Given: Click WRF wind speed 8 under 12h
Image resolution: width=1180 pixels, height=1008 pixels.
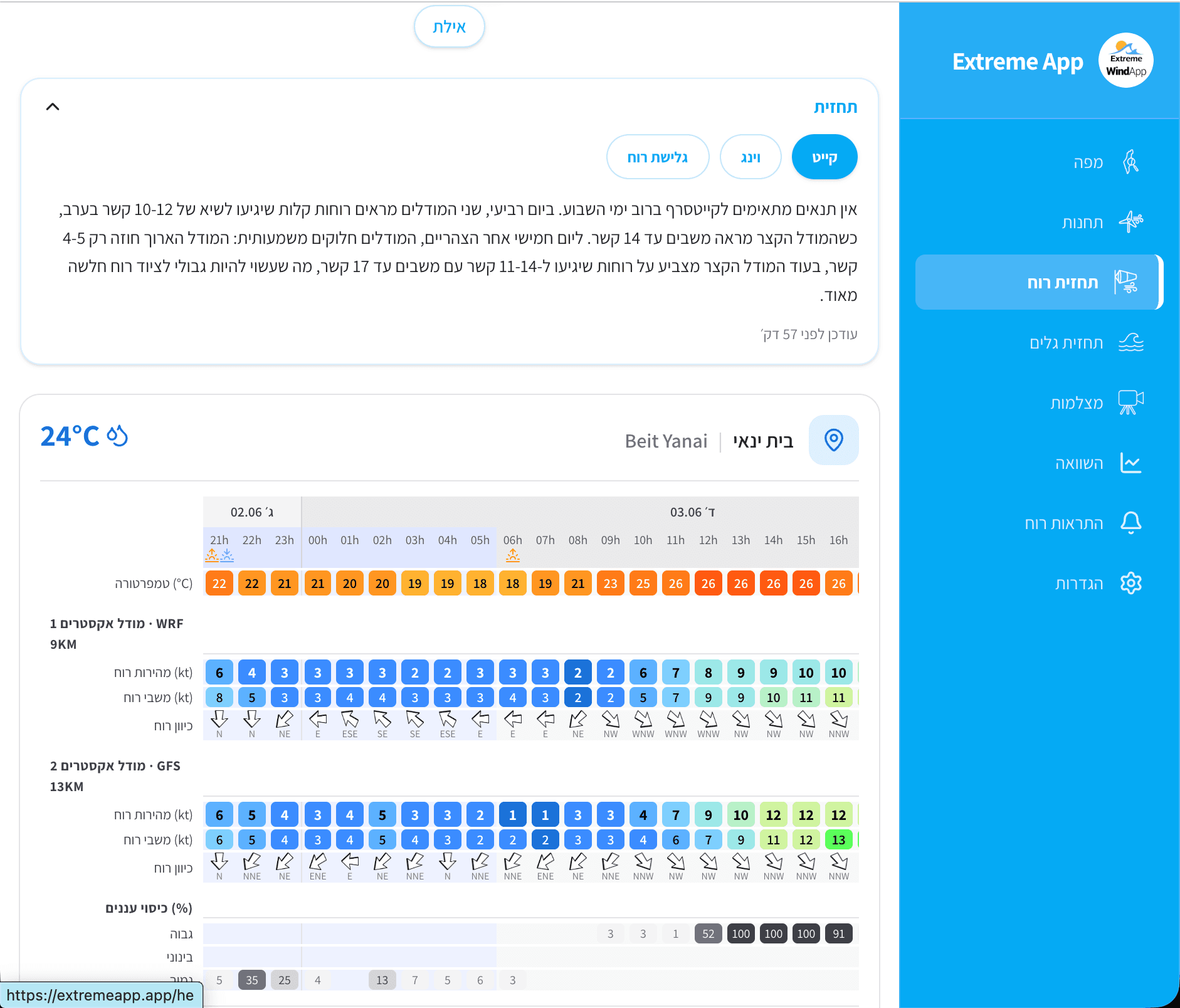Looking at the screenshot, I should [x=709, y=672].
